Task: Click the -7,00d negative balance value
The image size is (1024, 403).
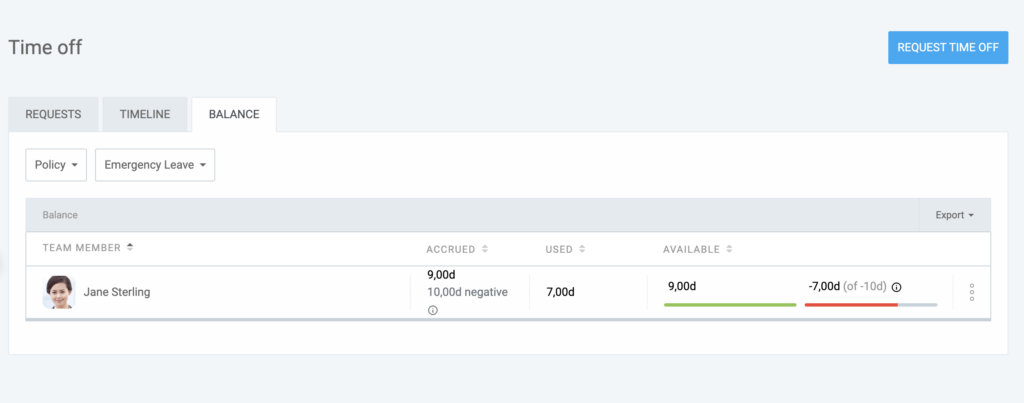Action: click(x=823, y=287)
